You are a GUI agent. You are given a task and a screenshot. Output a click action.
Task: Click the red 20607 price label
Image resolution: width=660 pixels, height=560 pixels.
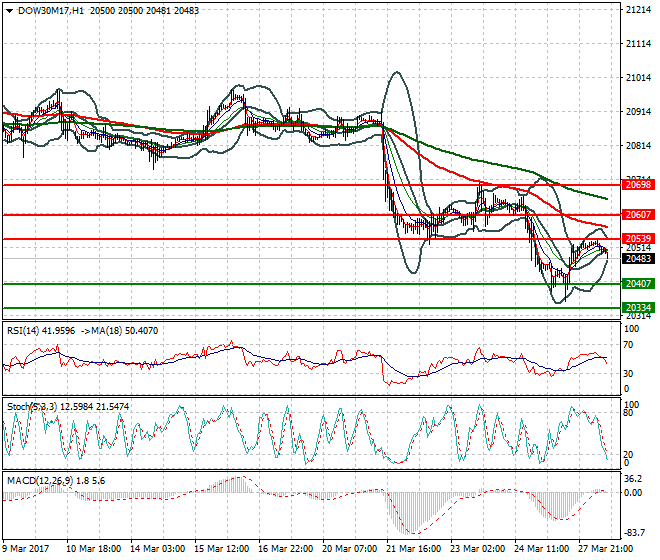point(638,215)
